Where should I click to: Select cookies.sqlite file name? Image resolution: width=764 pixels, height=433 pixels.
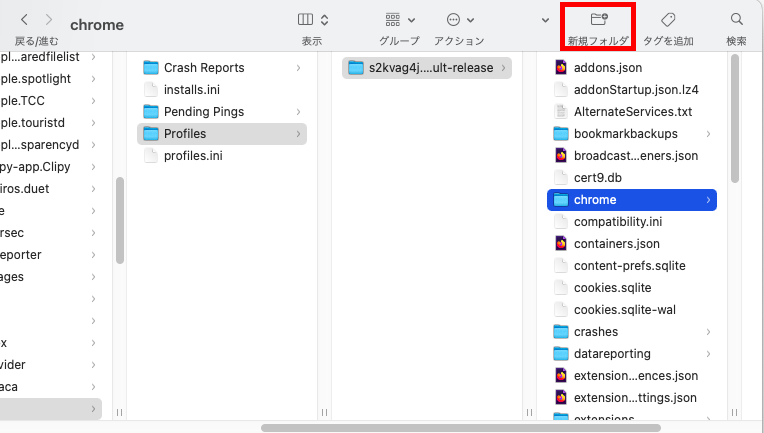[x=612, y=287]
